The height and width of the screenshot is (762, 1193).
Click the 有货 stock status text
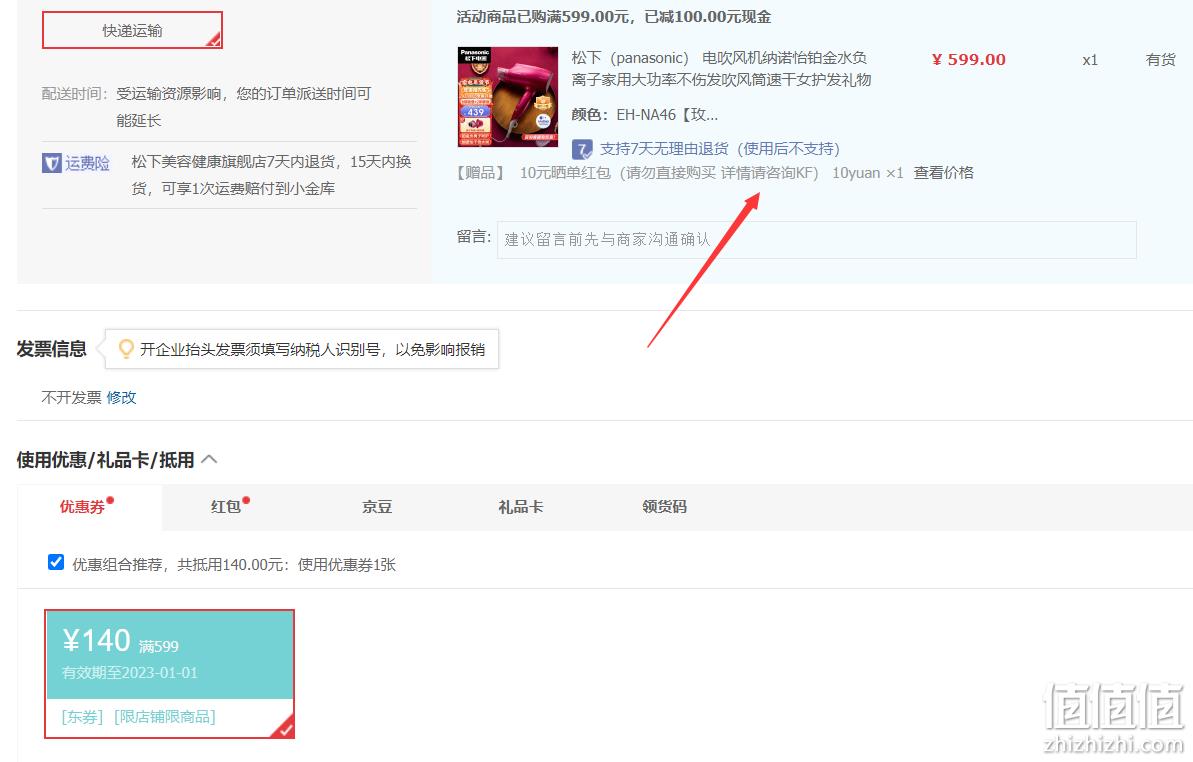[x=1160, y=59]
